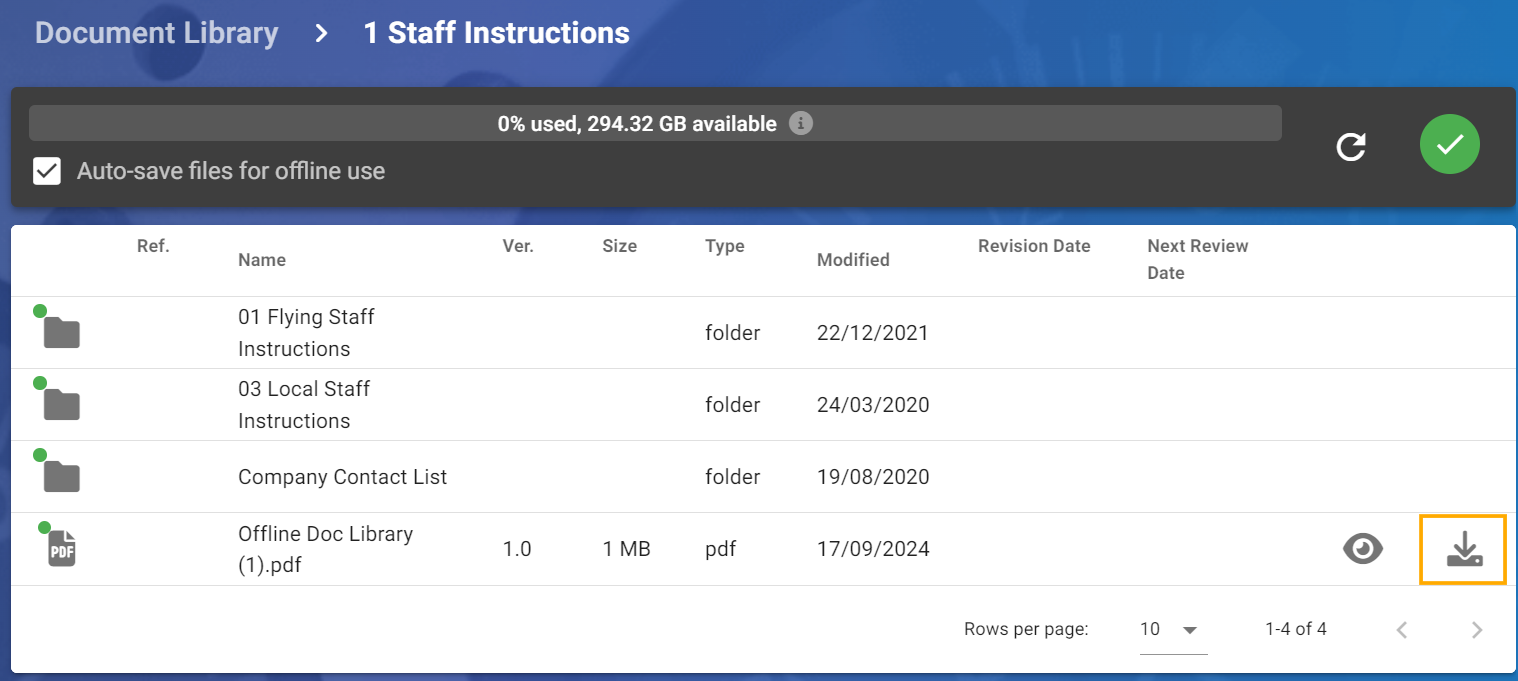This screenshot has width=1518, height=681.
Task: Open the Rows per page dropdown
Action: (x=1171, y=630)
